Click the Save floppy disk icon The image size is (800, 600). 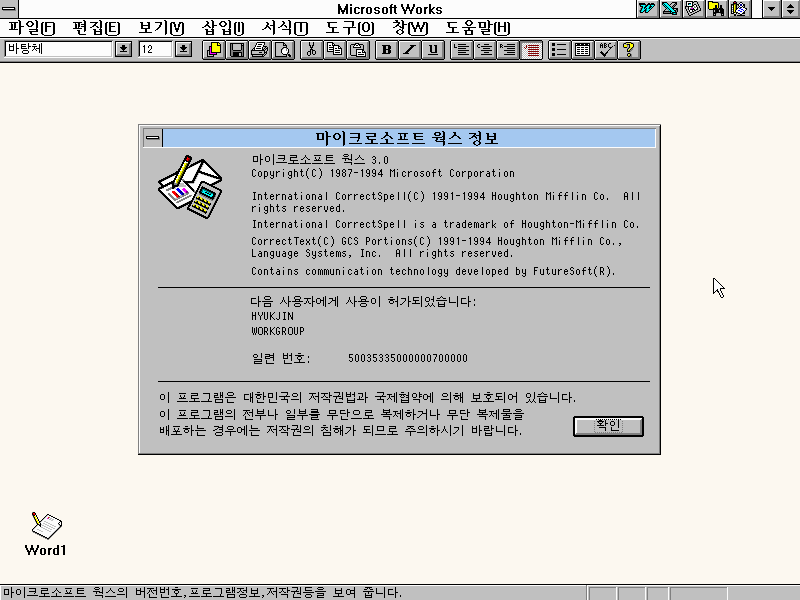click(236, 49)
